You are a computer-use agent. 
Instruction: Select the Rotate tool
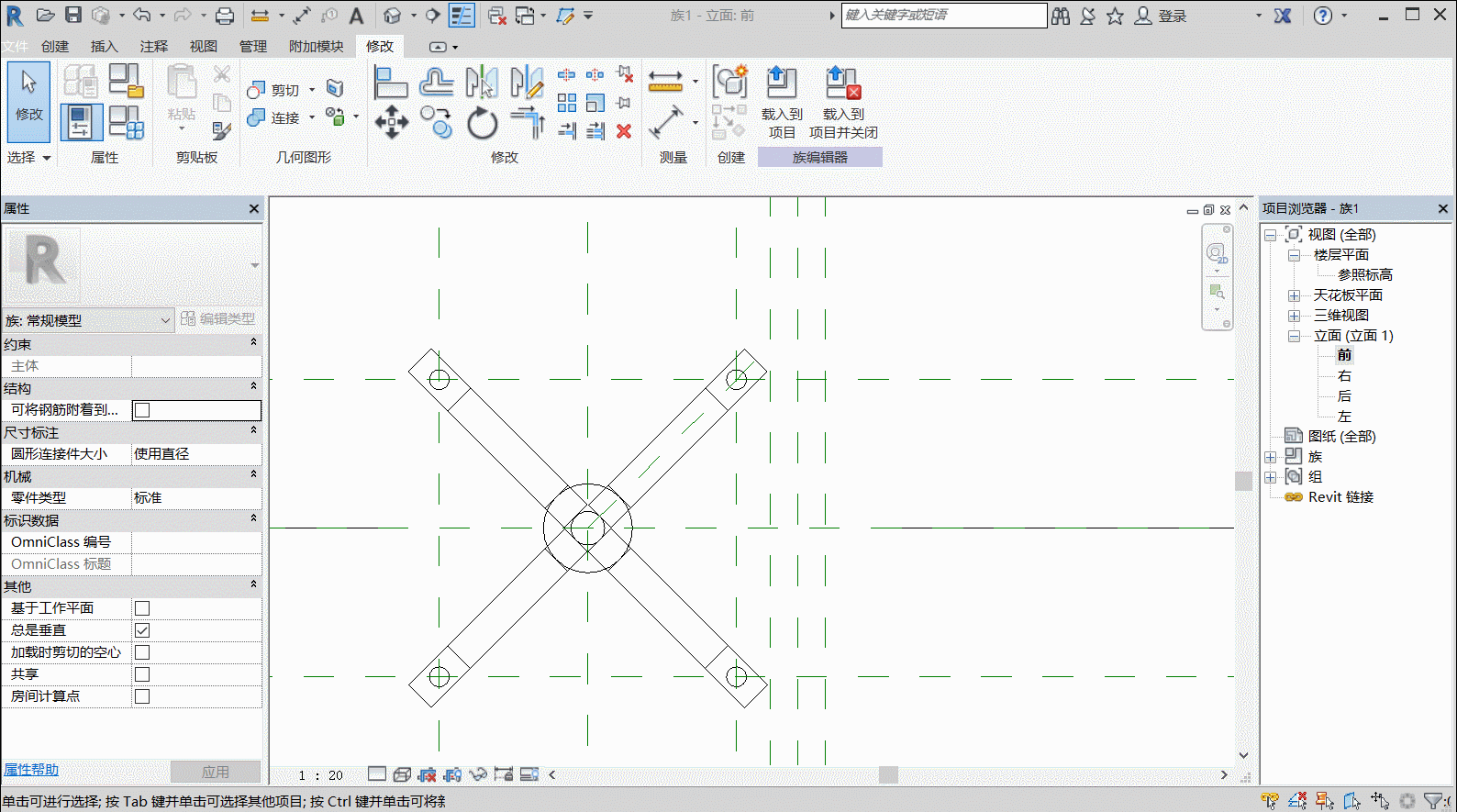[x=482, y=123]
